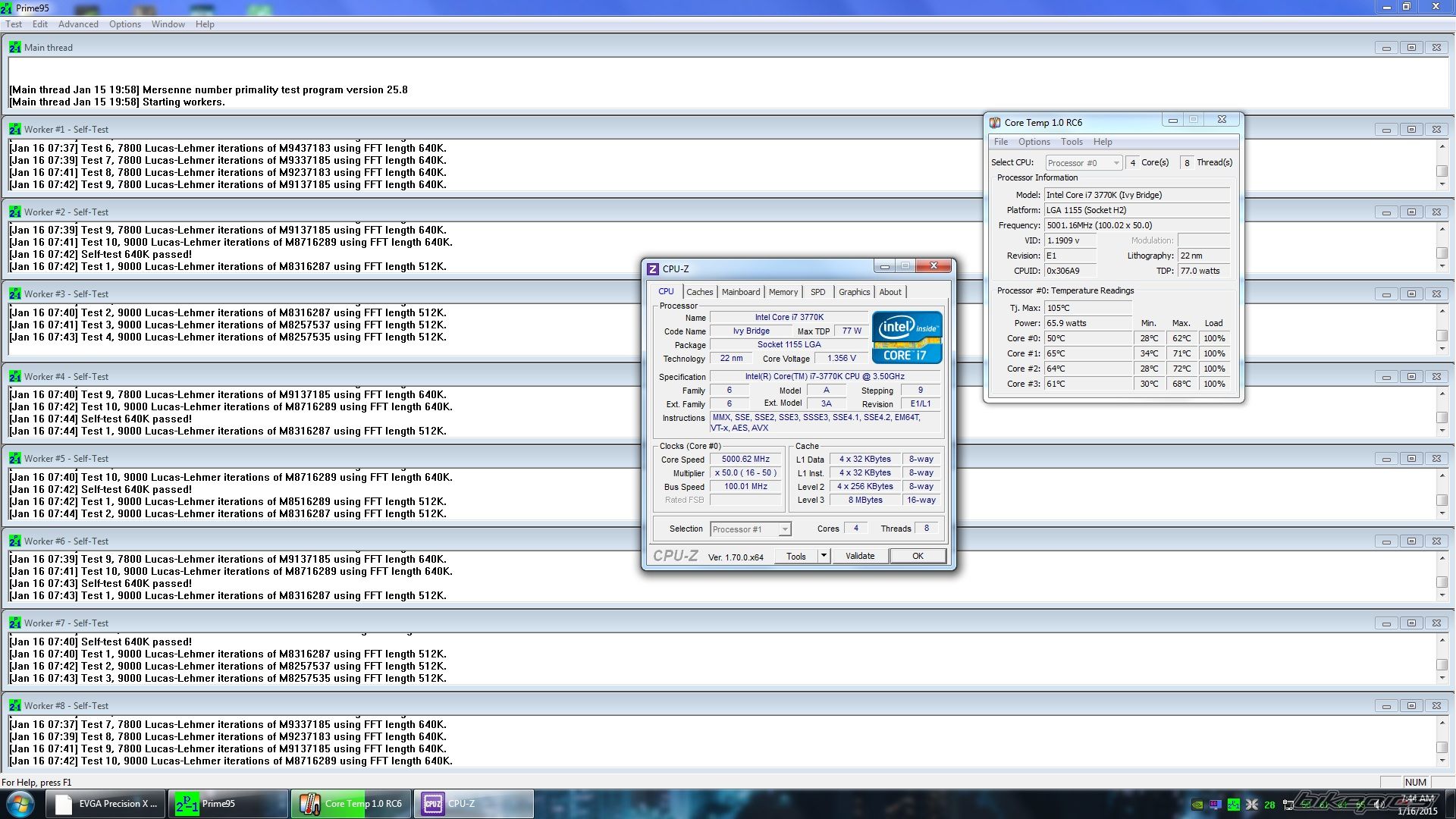The width and height of the screenshot is (1456, 819).
Task: Click the Show desktop strip at taskbar end
Action: 1451,804
